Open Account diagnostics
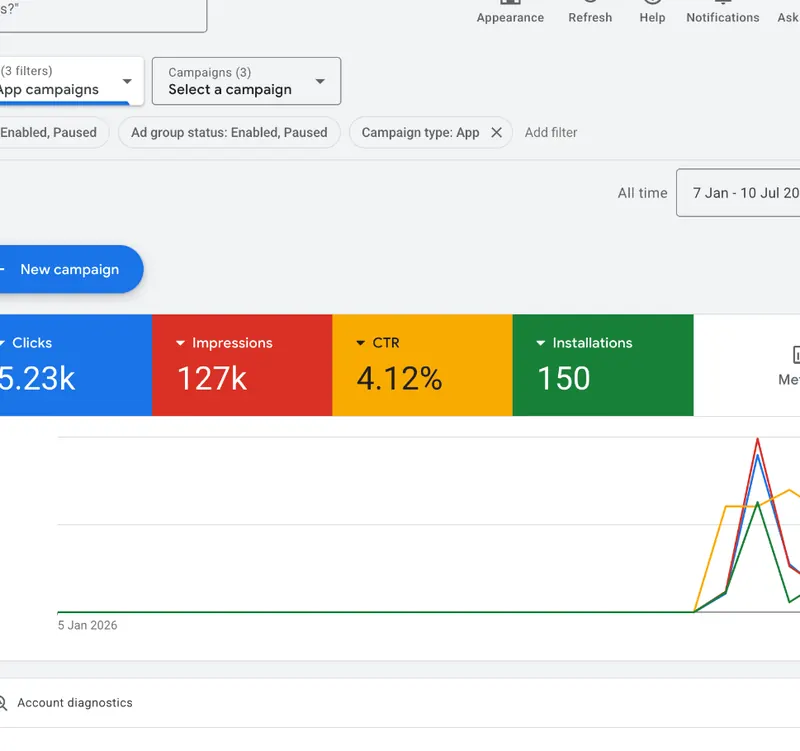The height and width of the screenshot is (751, 800). point(74,703)
